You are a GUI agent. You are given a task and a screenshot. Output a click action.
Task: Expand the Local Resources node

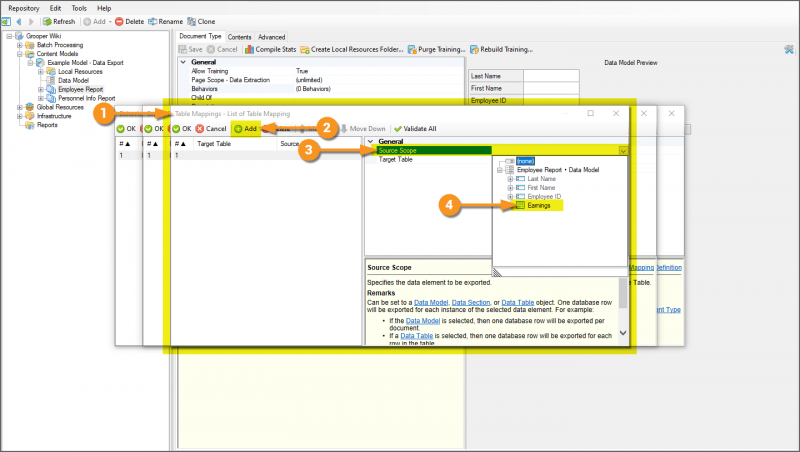pos(41,71)
